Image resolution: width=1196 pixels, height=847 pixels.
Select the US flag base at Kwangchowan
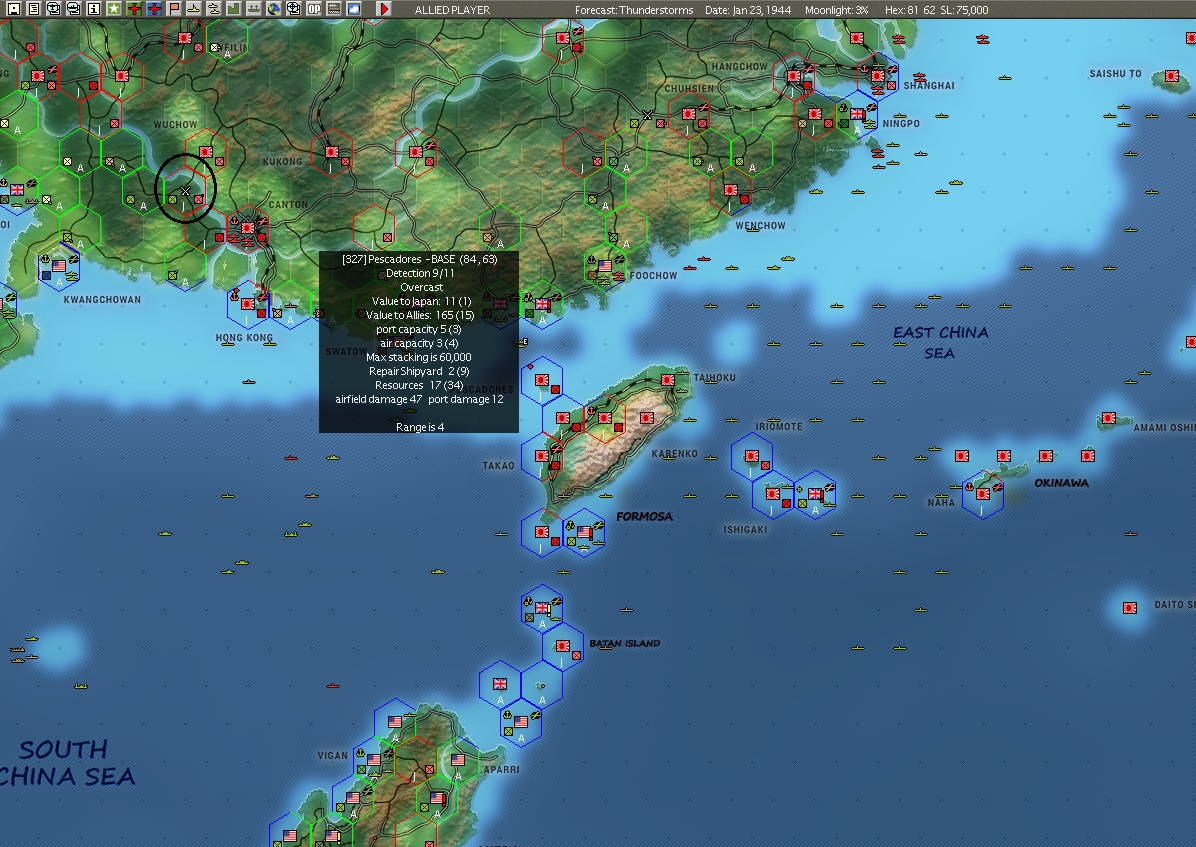coord(59,266)
